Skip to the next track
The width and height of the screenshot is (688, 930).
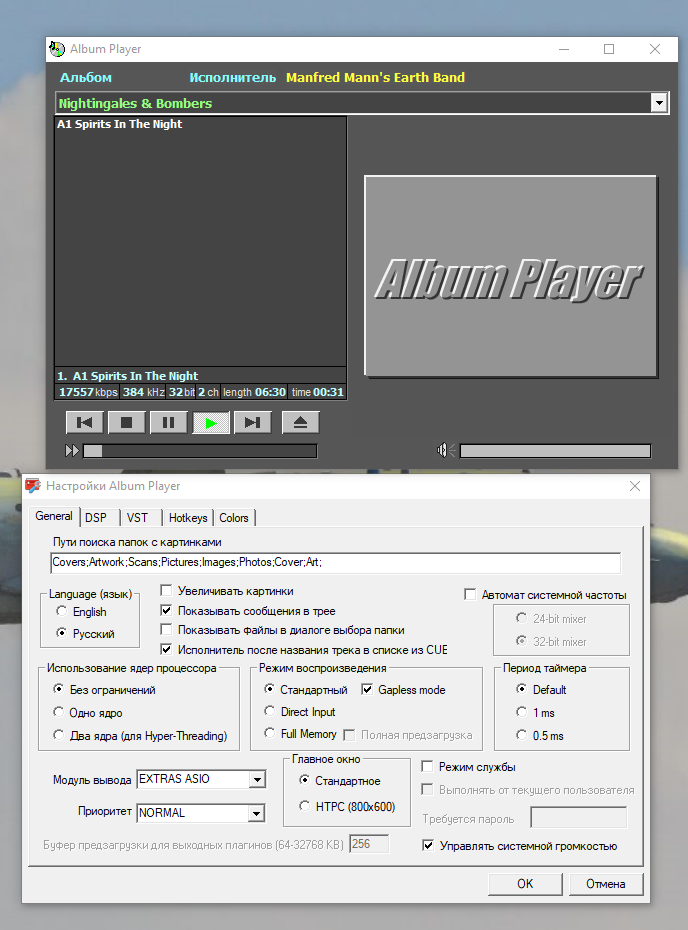[253, 422]
